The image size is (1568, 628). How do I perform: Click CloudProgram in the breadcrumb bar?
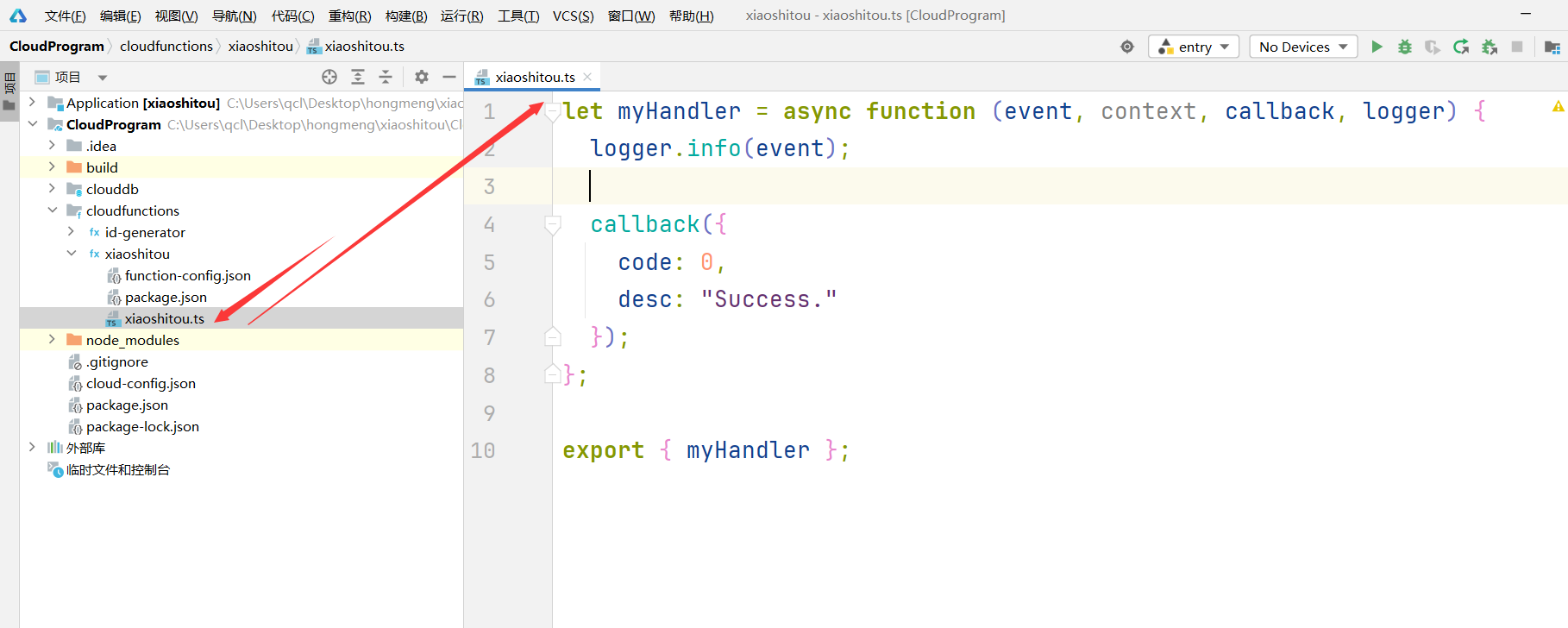click(x=57, y=47)
